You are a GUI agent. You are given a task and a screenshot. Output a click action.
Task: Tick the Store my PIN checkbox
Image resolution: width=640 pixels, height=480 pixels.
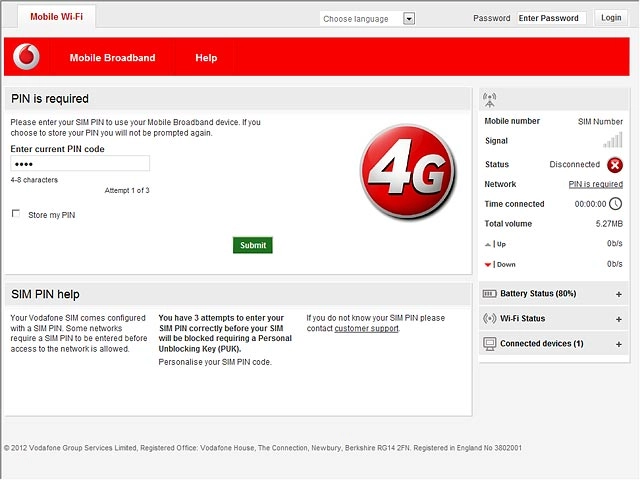16,213
